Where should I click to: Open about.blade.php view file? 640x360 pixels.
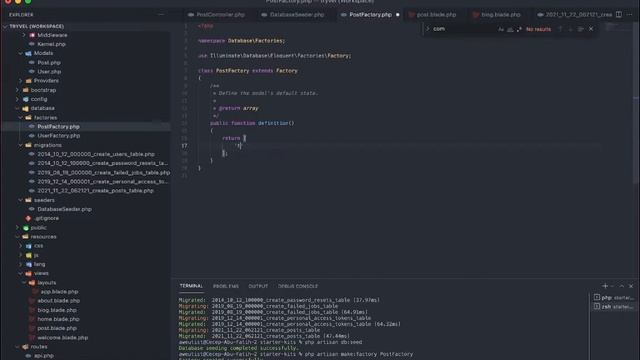click(x=58, y=301)
